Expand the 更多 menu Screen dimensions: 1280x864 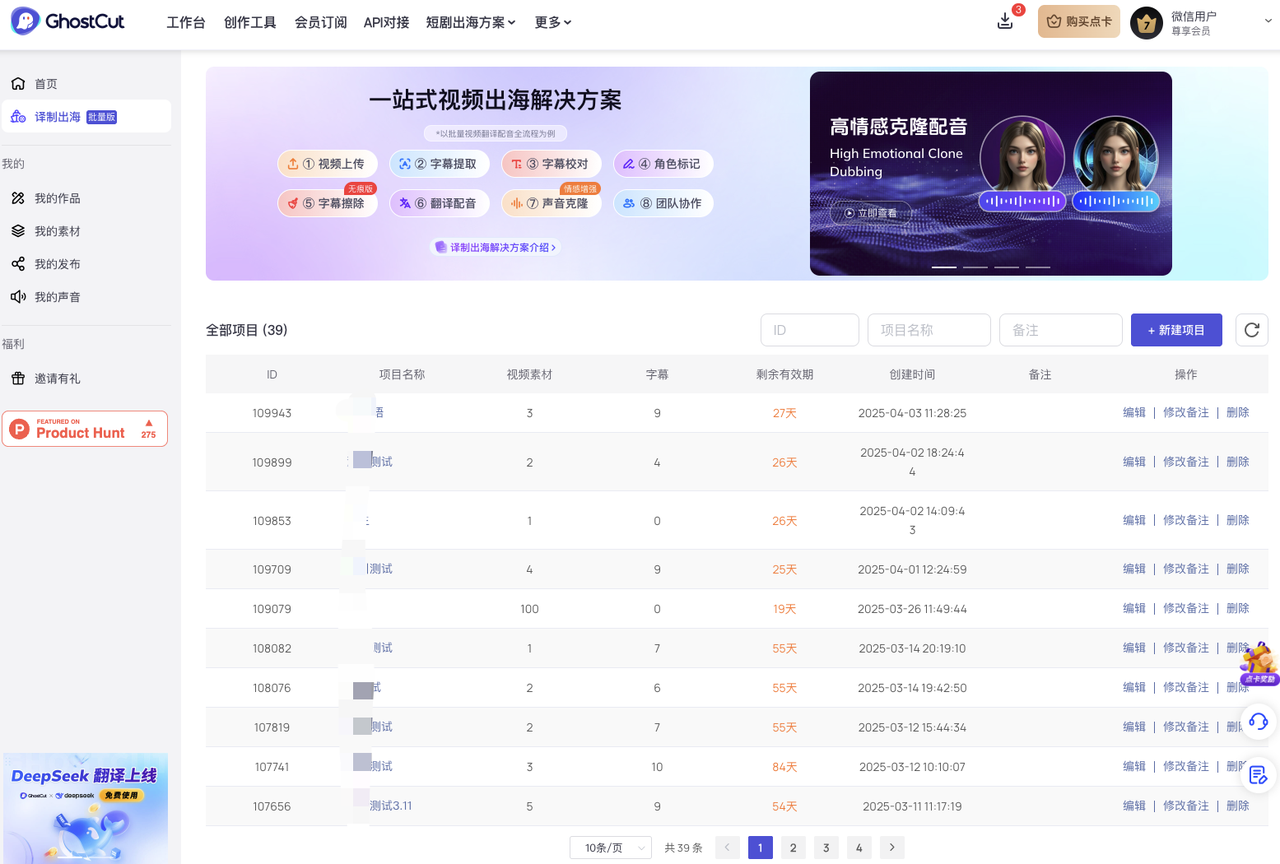click(553, 22)
